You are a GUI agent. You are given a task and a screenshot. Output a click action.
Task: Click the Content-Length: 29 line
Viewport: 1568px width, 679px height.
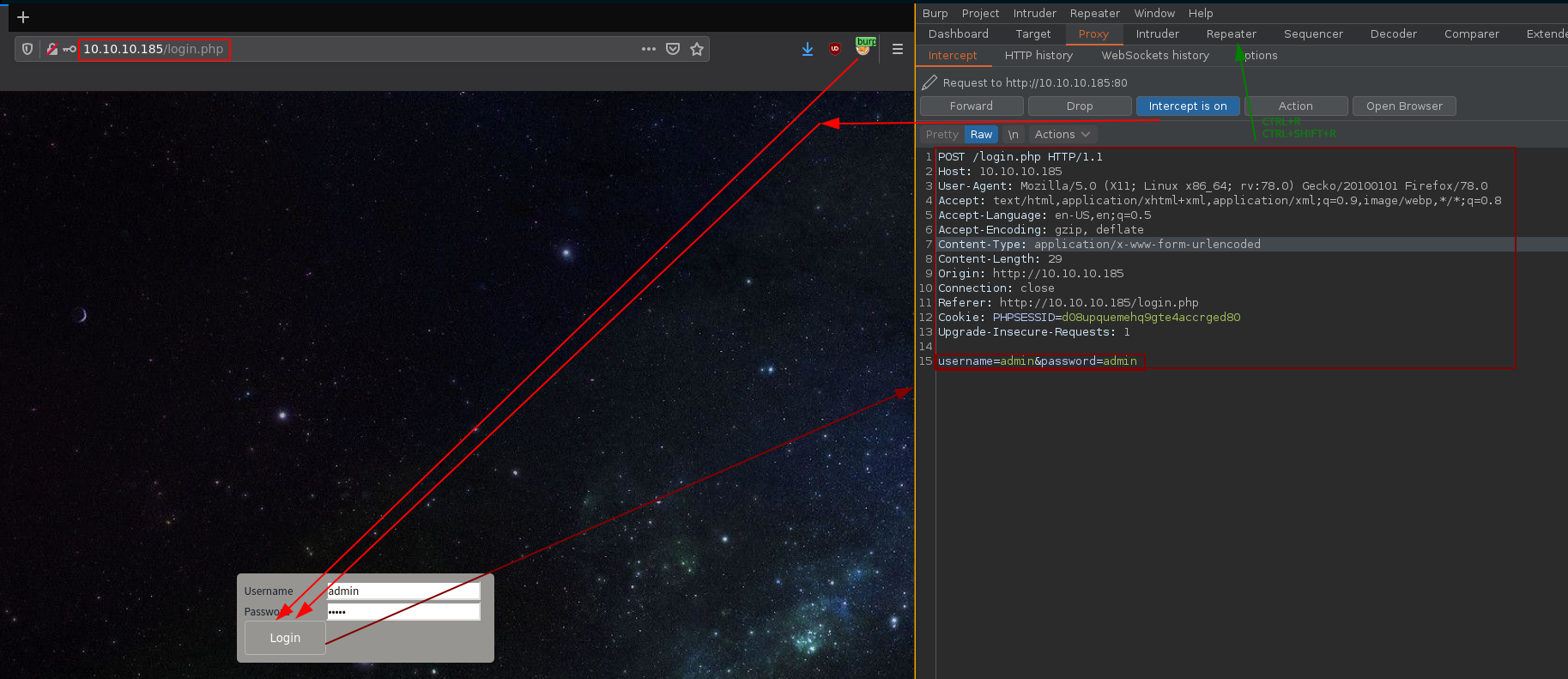point(1000,258)
